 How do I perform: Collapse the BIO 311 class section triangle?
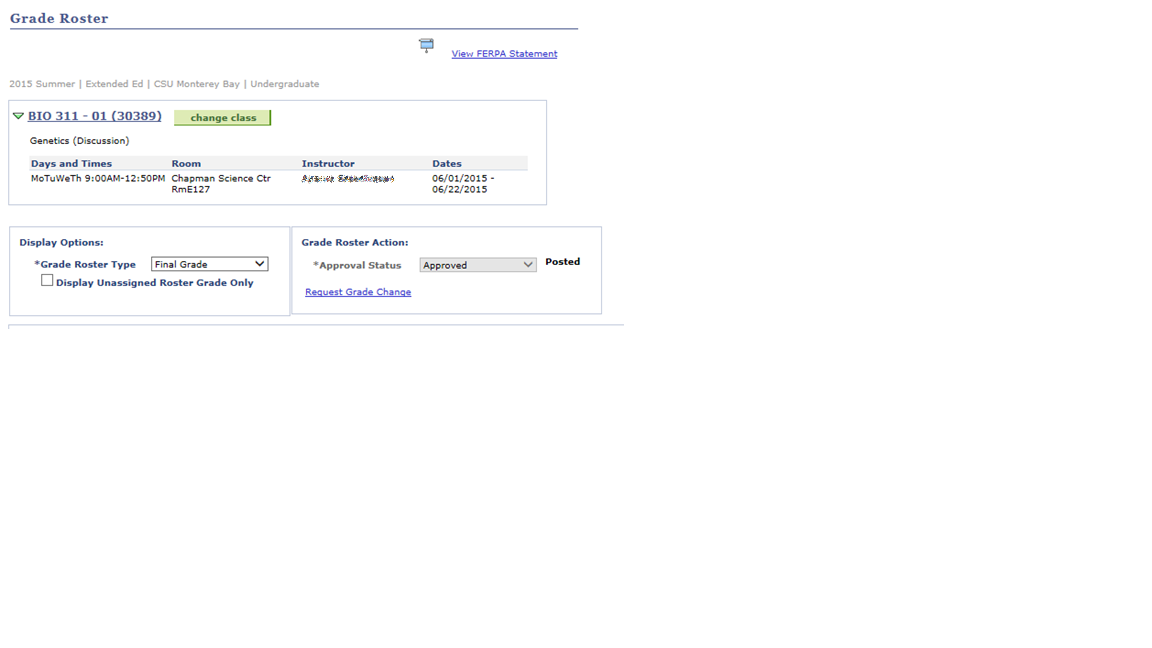pyautogui.click(x=18, y=116)
